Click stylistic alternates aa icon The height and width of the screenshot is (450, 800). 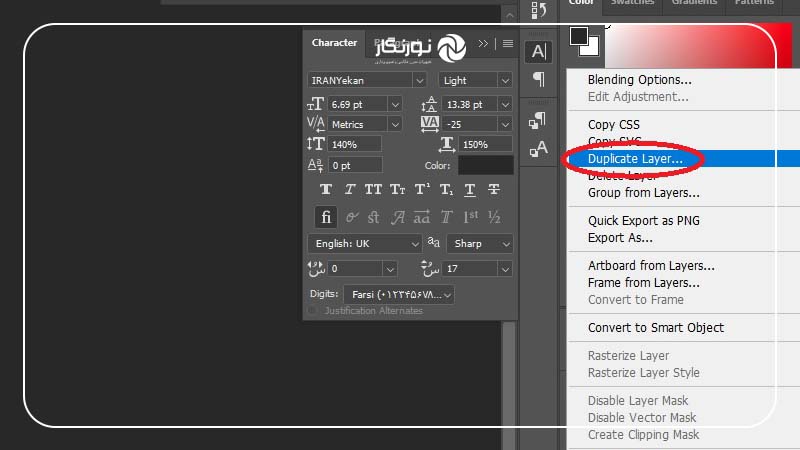pyautogui.click(x=421, y=217)
